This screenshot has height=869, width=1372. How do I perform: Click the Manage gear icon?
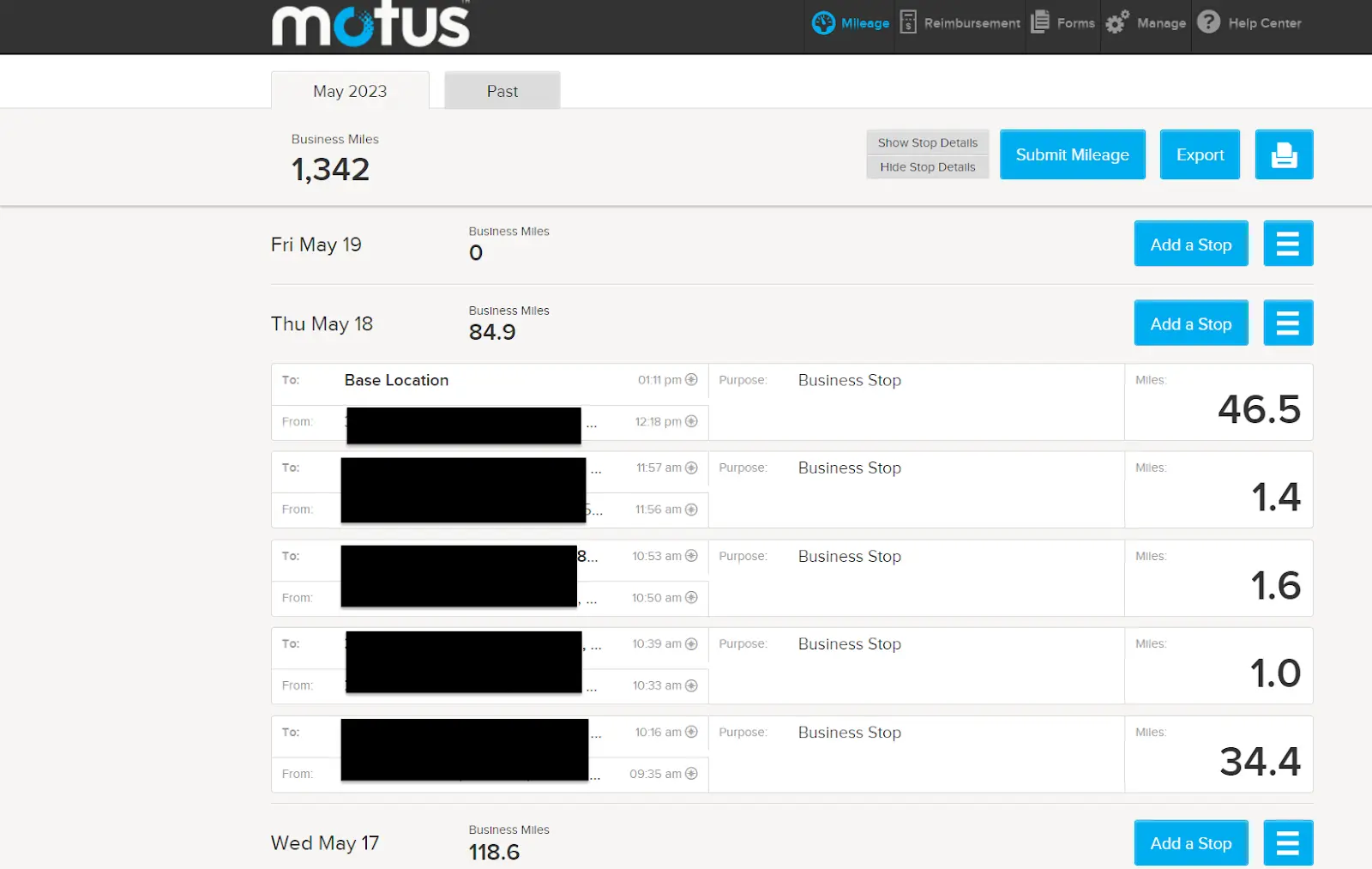1116,23
